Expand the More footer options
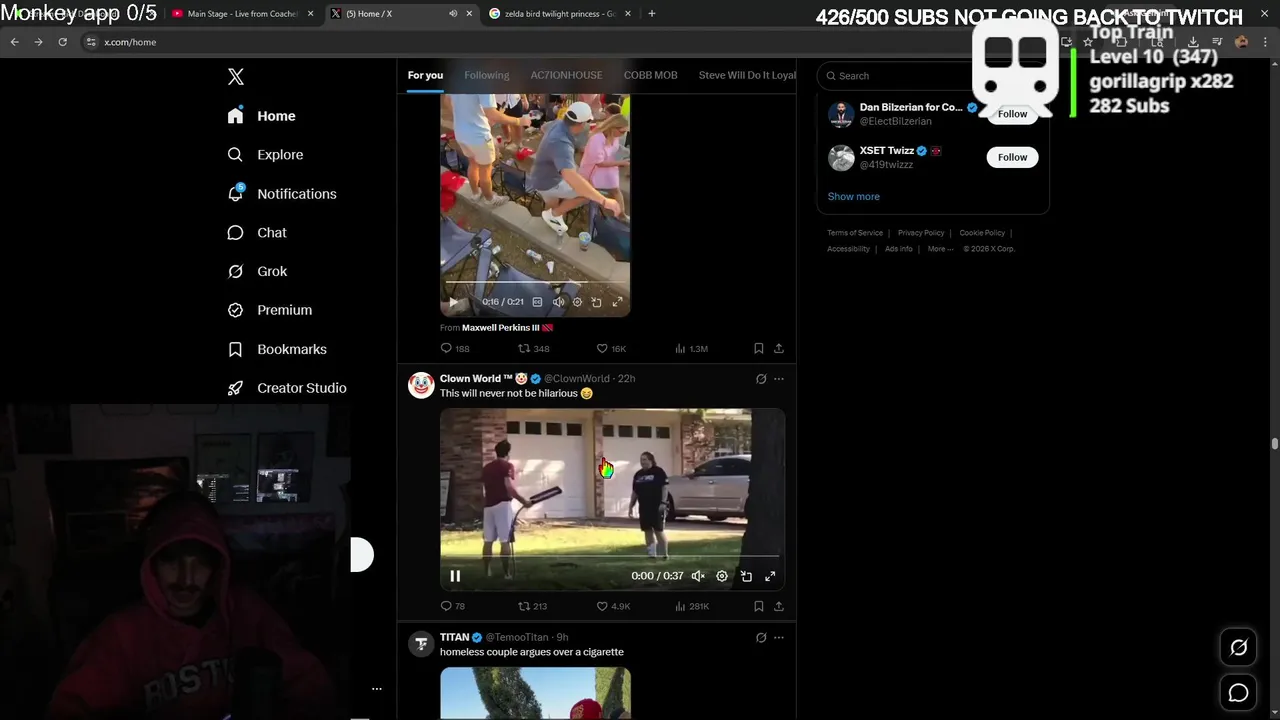 coord(940,249)
